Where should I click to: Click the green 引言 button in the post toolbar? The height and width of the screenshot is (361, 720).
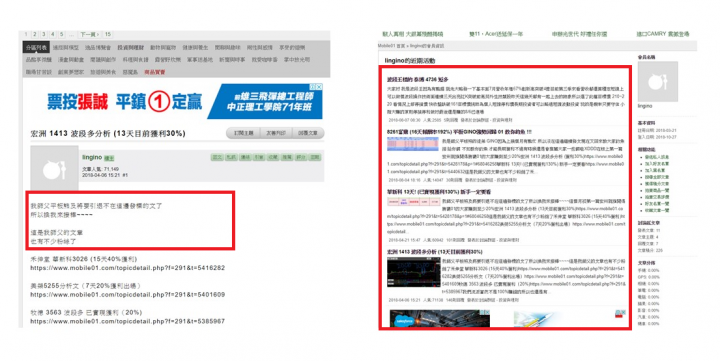click(x=259, y=157)
